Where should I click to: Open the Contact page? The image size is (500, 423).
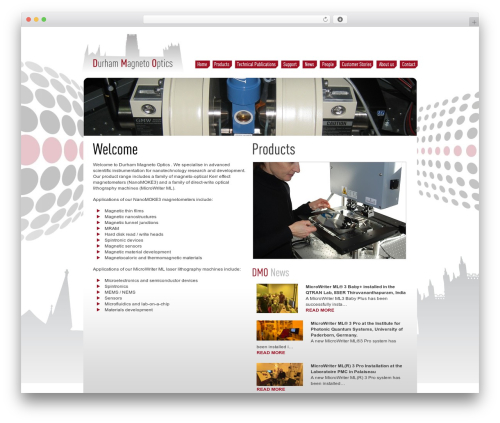[409, 64]
